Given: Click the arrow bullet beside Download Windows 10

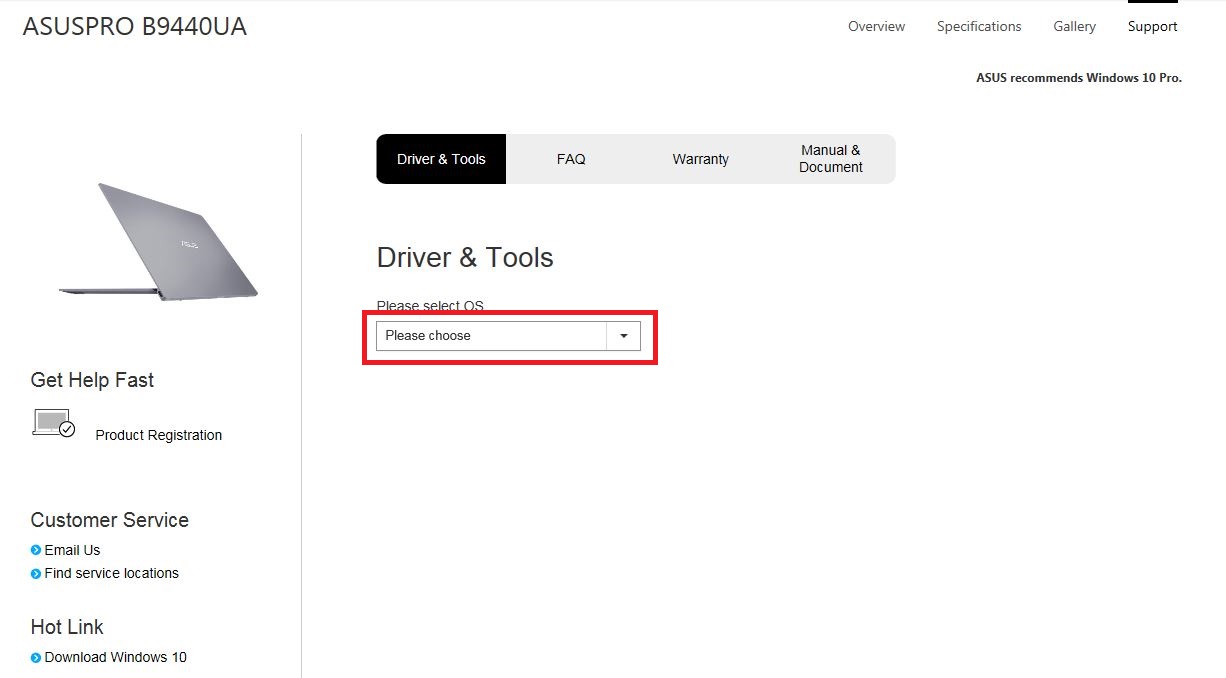Looking at the screenshot, I should click(x=36, y=657).
